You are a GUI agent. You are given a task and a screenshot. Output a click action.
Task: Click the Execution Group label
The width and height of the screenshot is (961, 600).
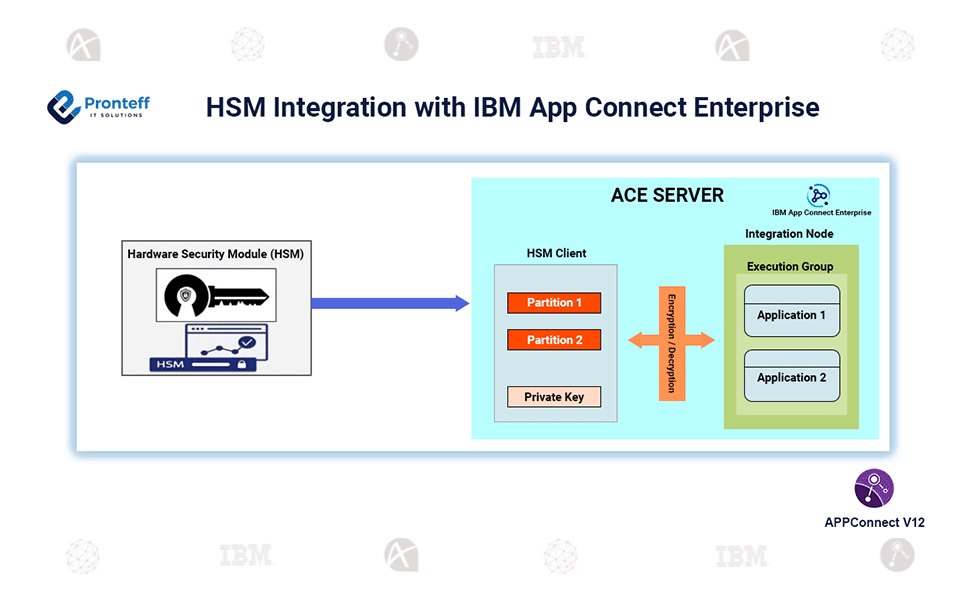pyautogui.click(x=790, y=267)
